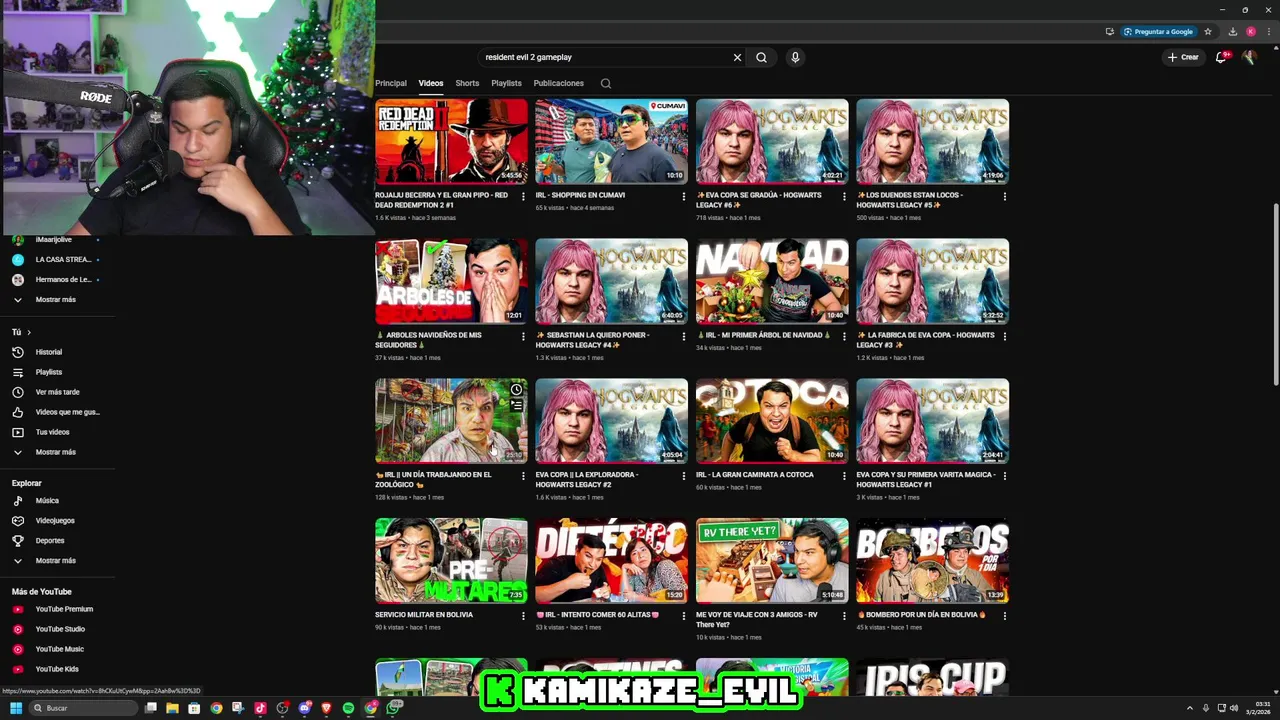Switch to the Shorts tab
The image size is (1280, 720).
pos(467,84)
